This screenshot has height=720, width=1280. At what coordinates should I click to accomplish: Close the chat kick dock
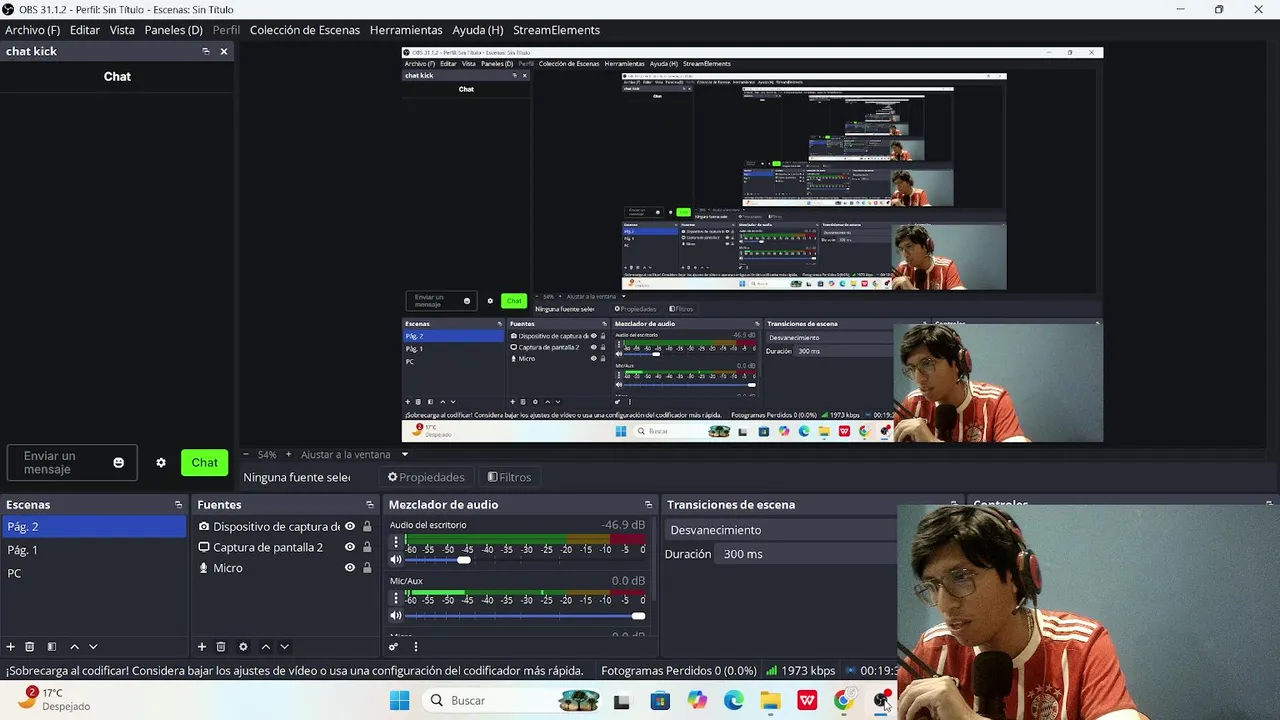tap(224, 51)
